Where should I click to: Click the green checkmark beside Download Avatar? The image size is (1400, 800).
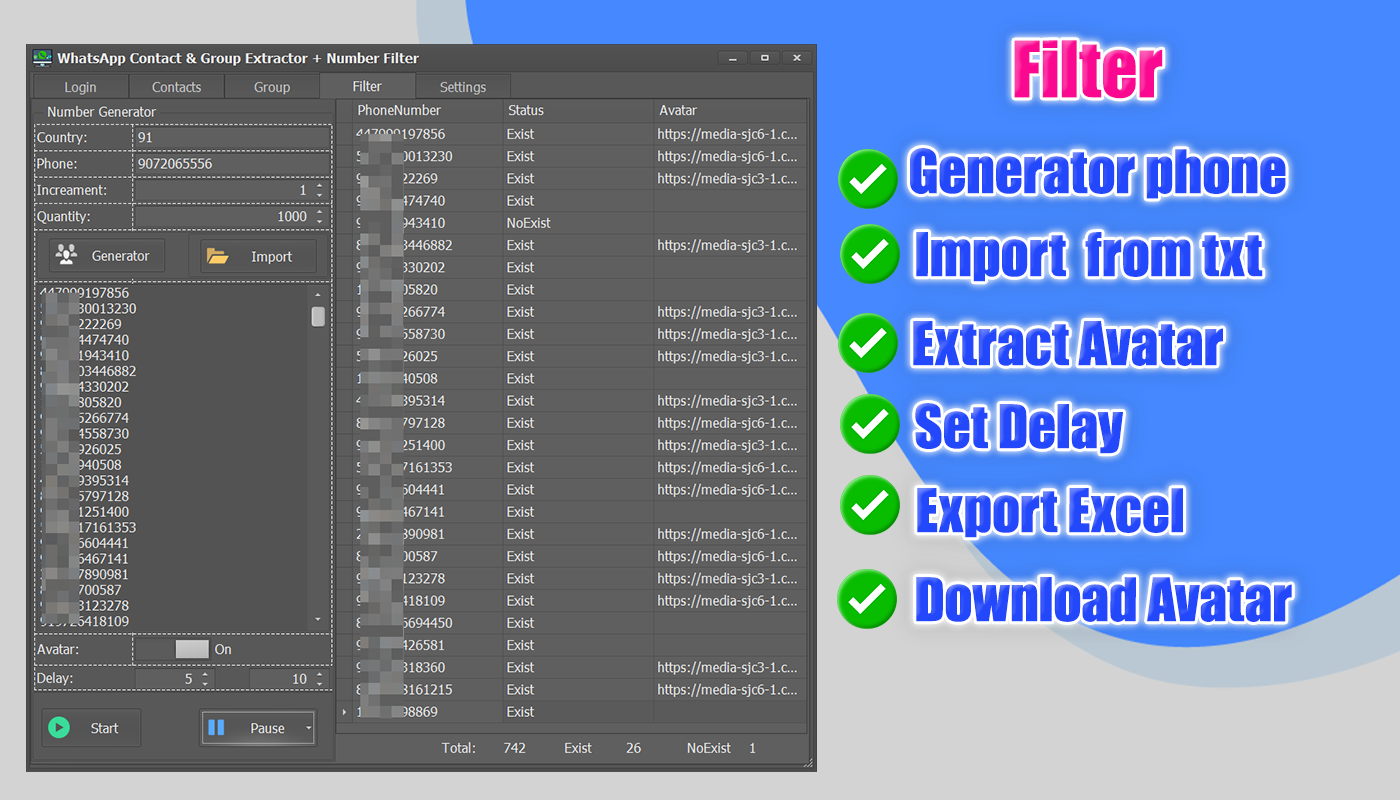pyautogui.click(x=868, y=599)
